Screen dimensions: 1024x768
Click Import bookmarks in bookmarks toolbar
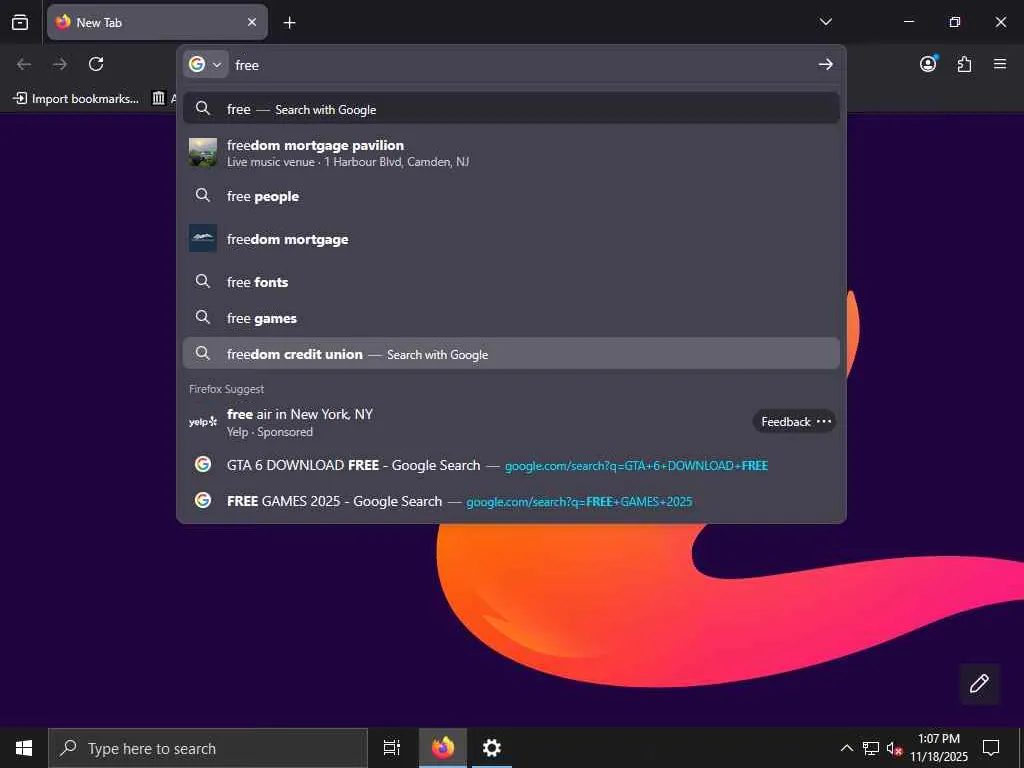click(x=76, y=99)
